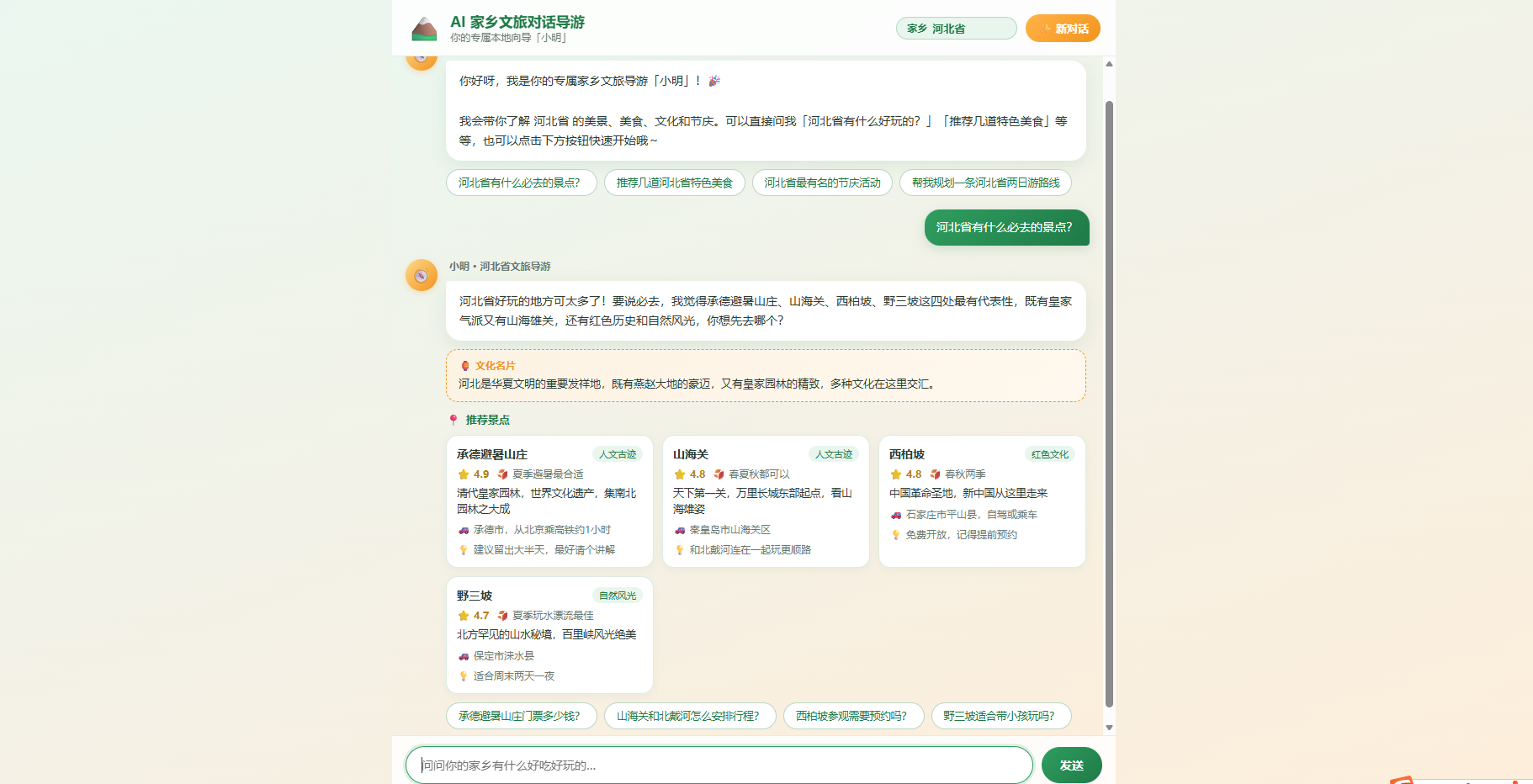Screen dimensions: 1533x784
Task: Click the AI 家乡文旅对话导游 title
Action: [517, 22]
